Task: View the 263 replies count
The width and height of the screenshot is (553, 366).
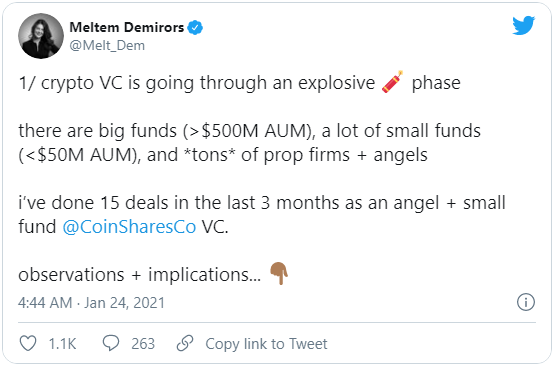Action: [x=143, y=344]
